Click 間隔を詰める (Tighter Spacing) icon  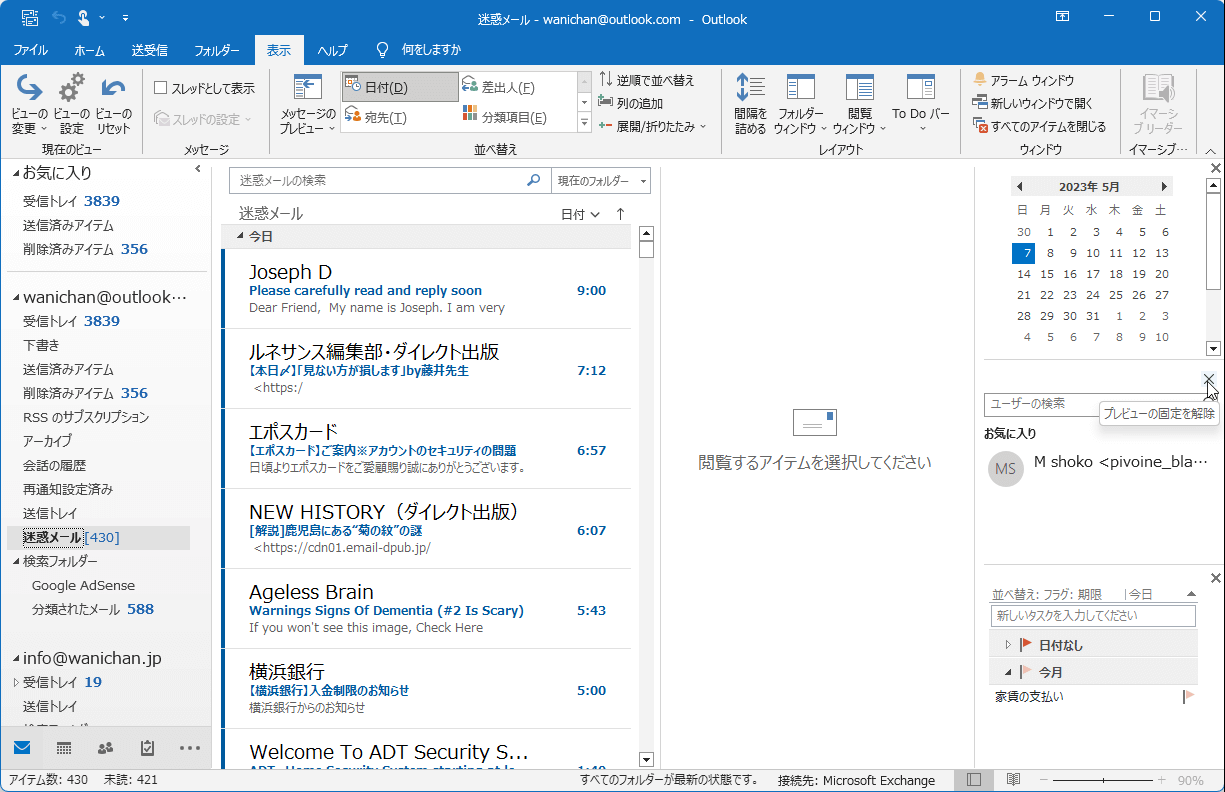pos(750,104)
